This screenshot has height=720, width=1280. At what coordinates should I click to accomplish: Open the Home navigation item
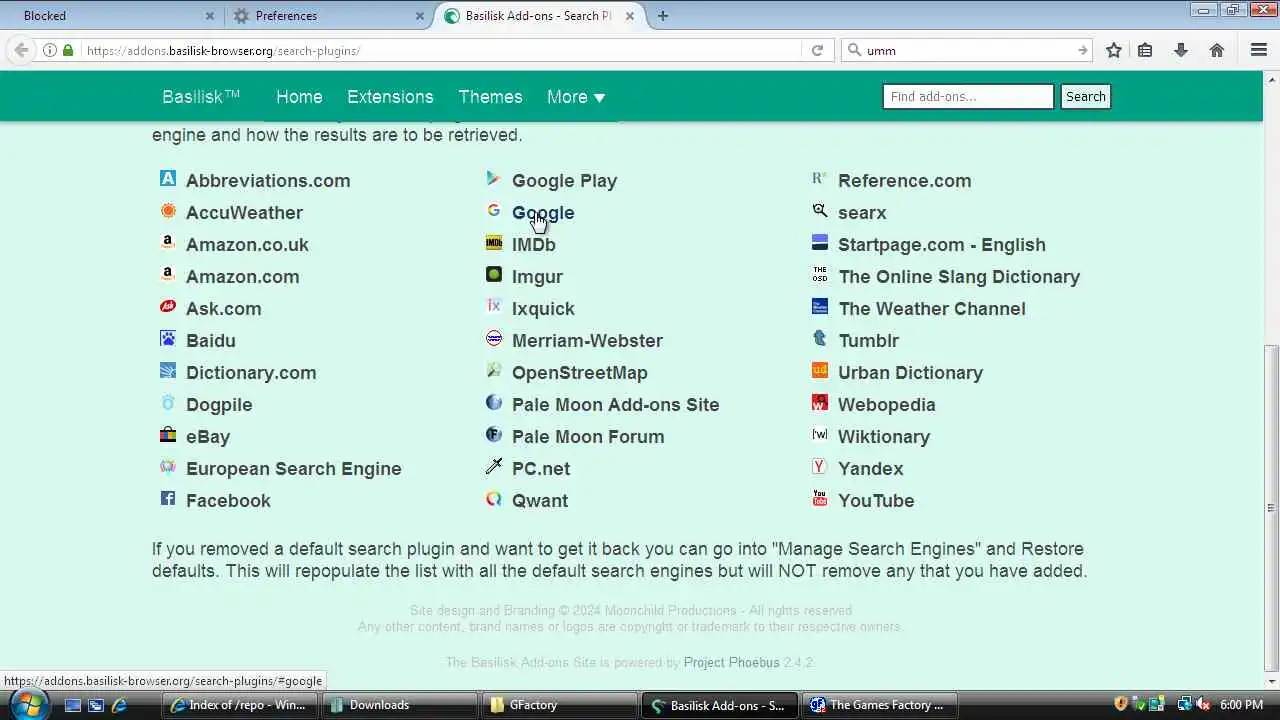click(x=299, y=97)
